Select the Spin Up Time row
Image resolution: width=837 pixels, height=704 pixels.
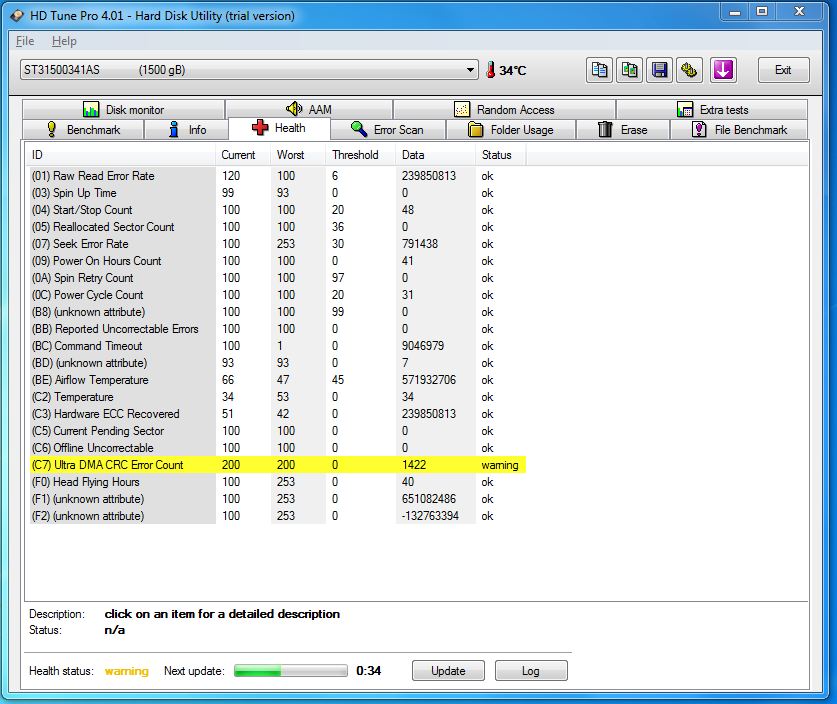pos(278,193)
